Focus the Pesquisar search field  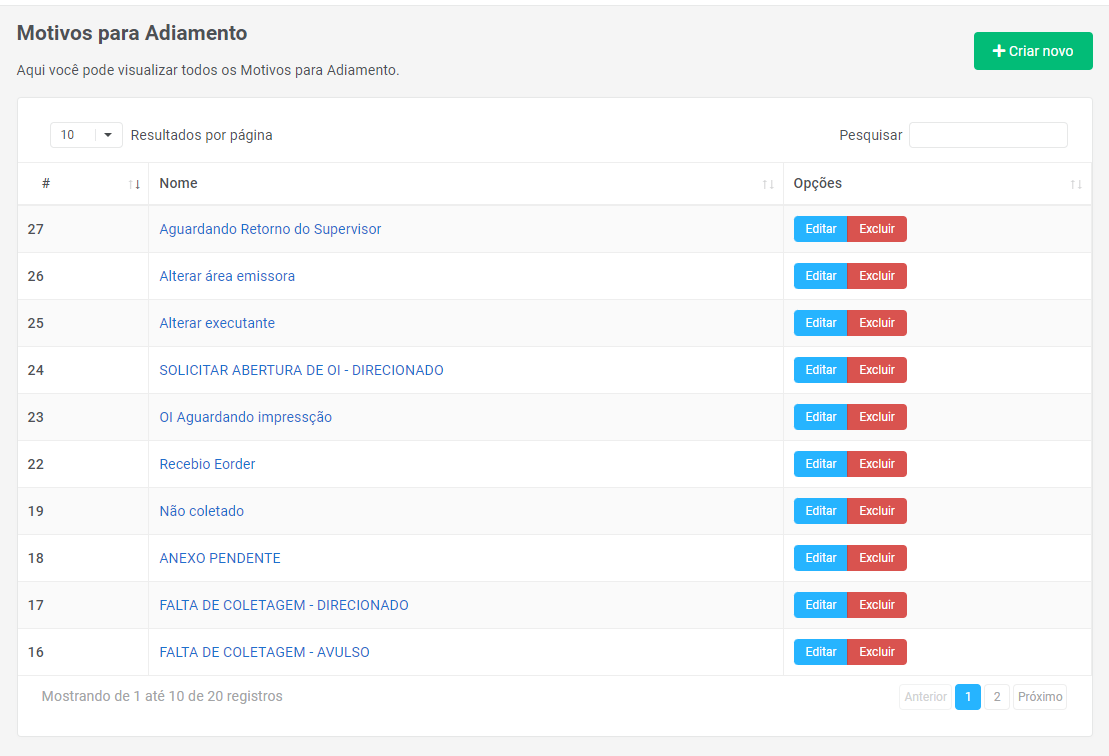987,135
